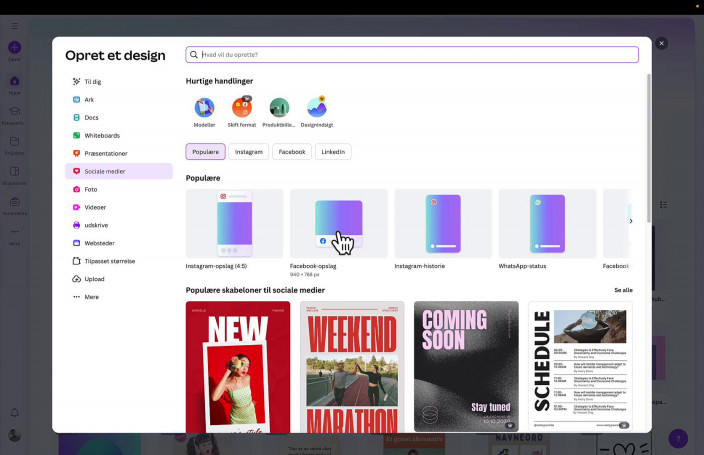Pick the WhatsApp-status design thumbnail
Screen dimensions: 704x455
click(547, 223)
